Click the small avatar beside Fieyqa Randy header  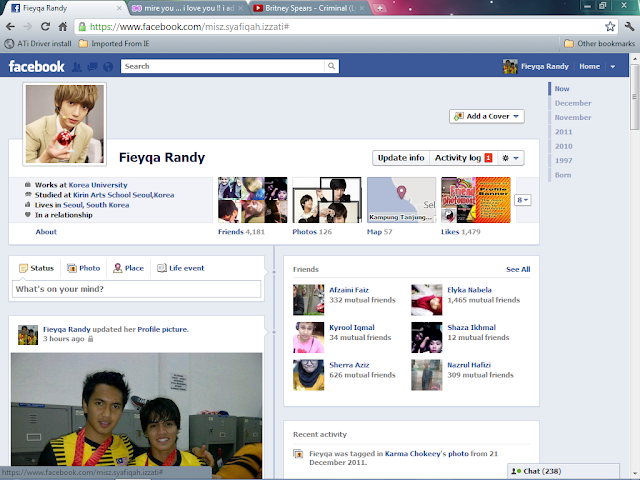(x=510, y=67)
